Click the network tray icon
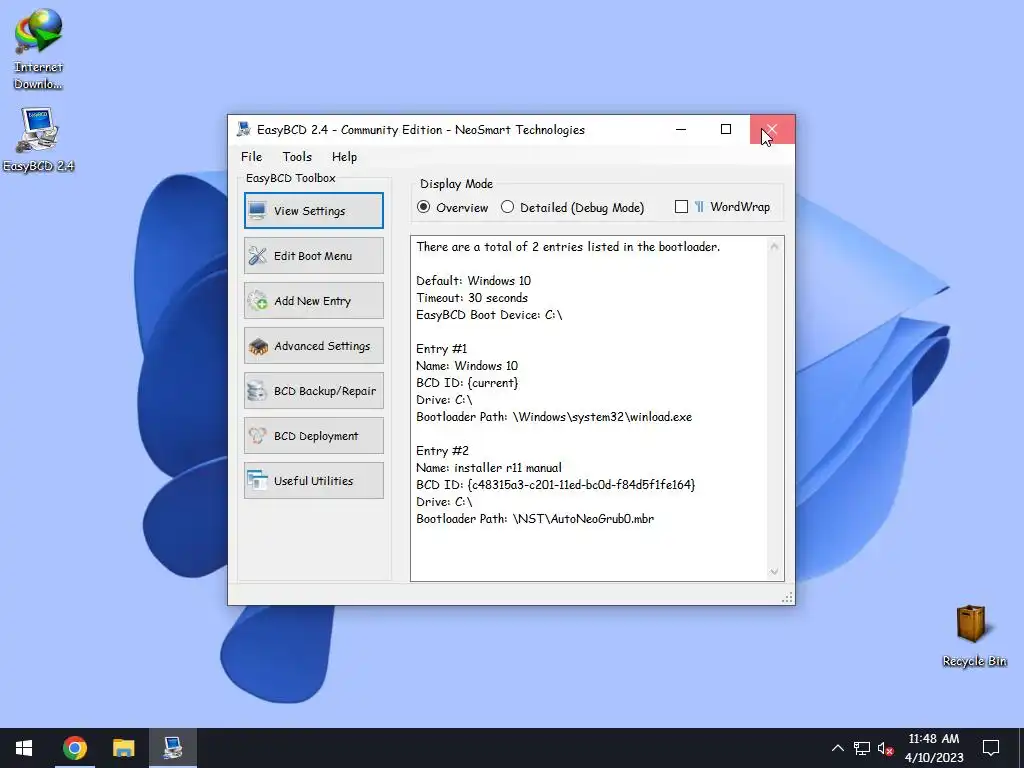 pos(862,748)
